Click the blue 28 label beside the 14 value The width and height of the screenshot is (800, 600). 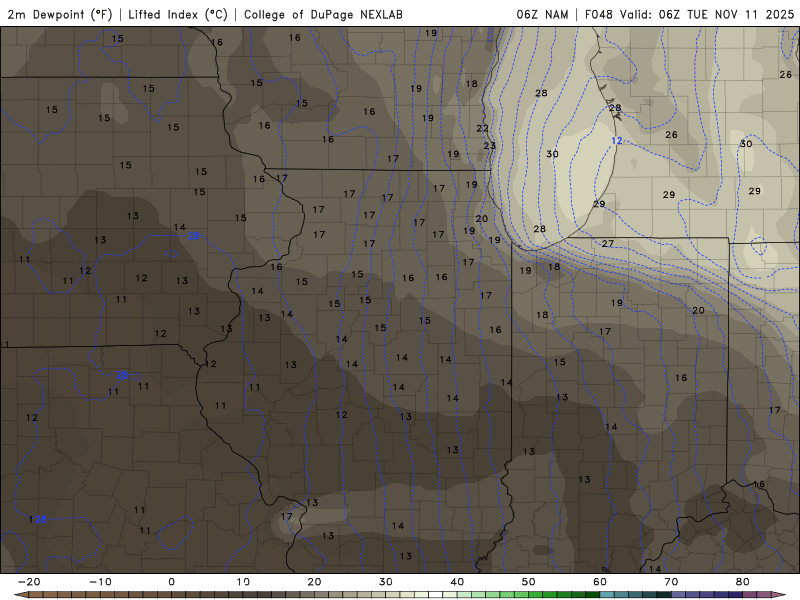click(x=194, y=236)
